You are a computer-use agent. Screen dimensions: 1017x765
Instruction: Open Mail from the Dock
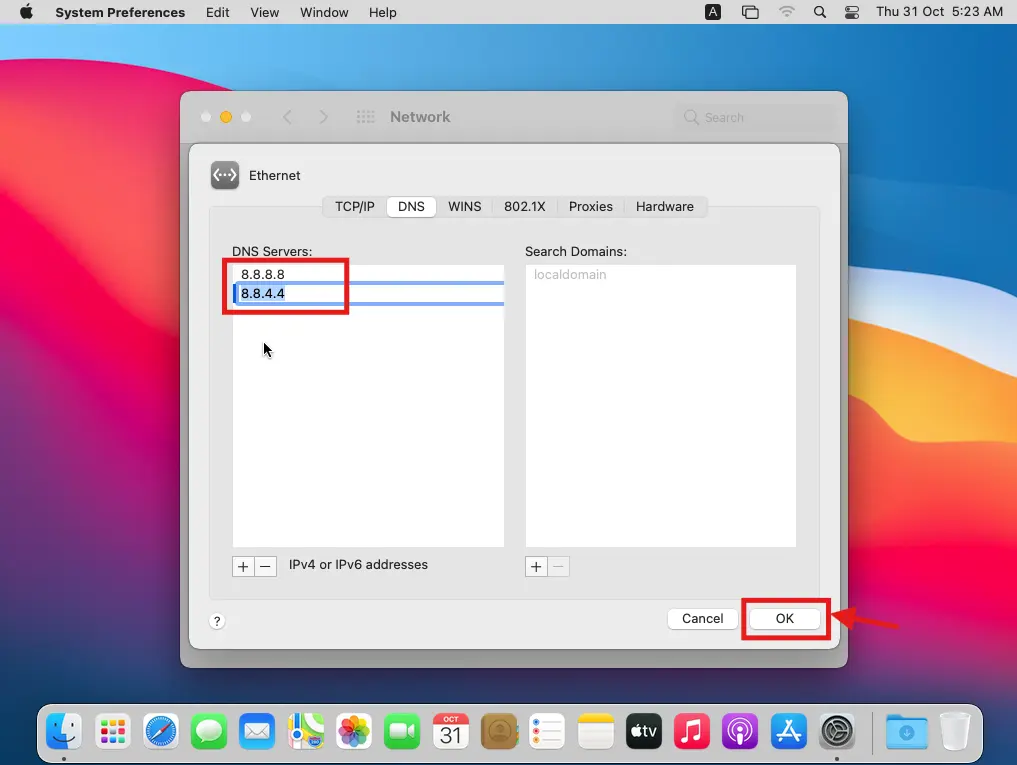257,731
